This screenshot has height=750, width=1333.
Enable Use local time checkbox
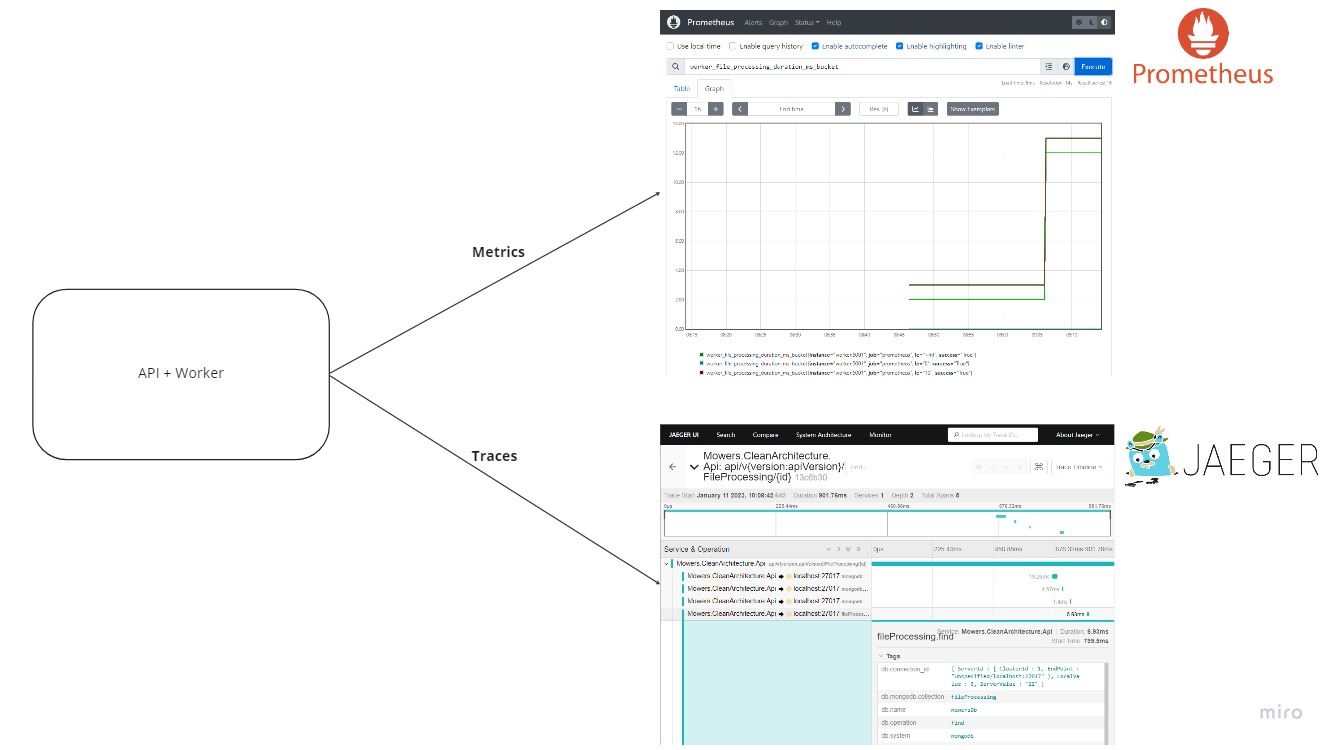click(x=670, y=46)
